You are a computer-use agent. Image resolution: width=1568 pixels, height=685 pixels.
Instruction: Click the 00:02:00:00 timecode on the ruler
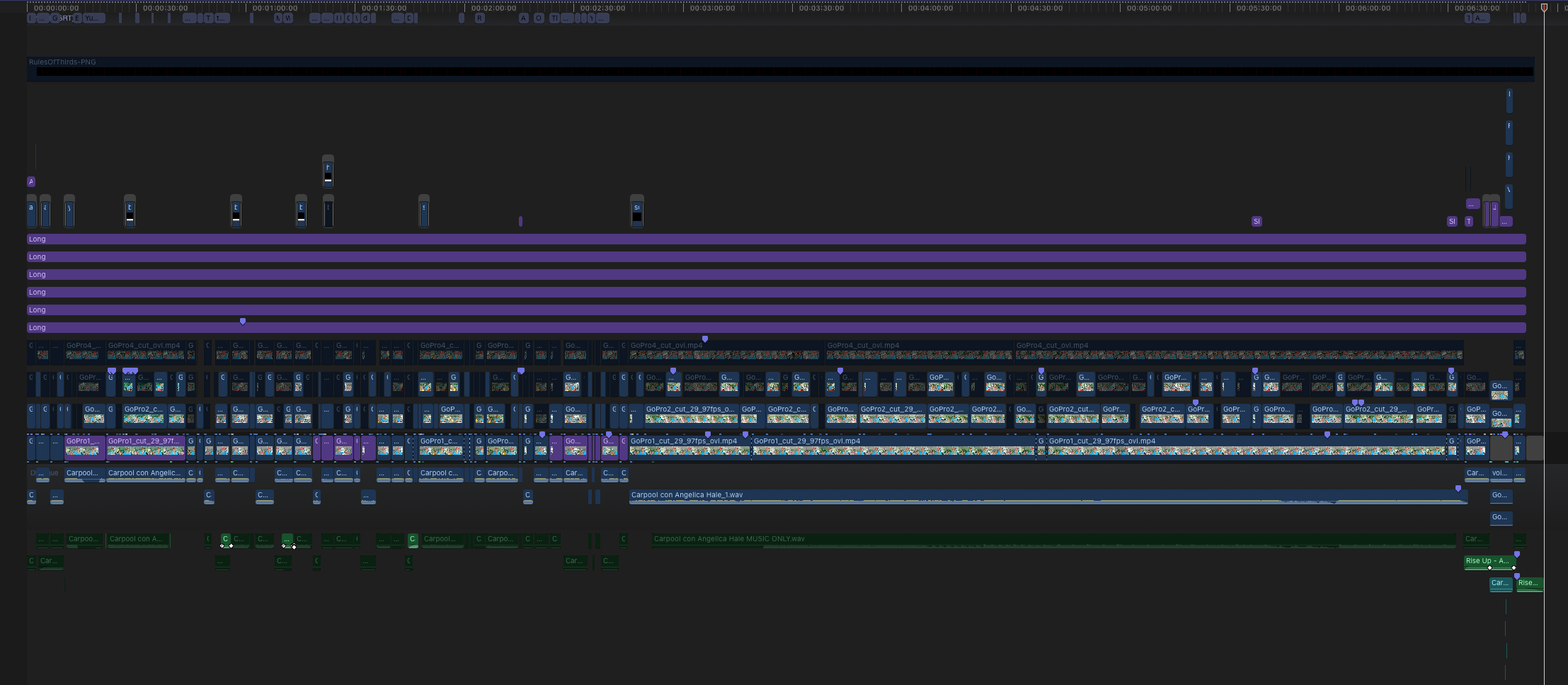pos(494,9)
